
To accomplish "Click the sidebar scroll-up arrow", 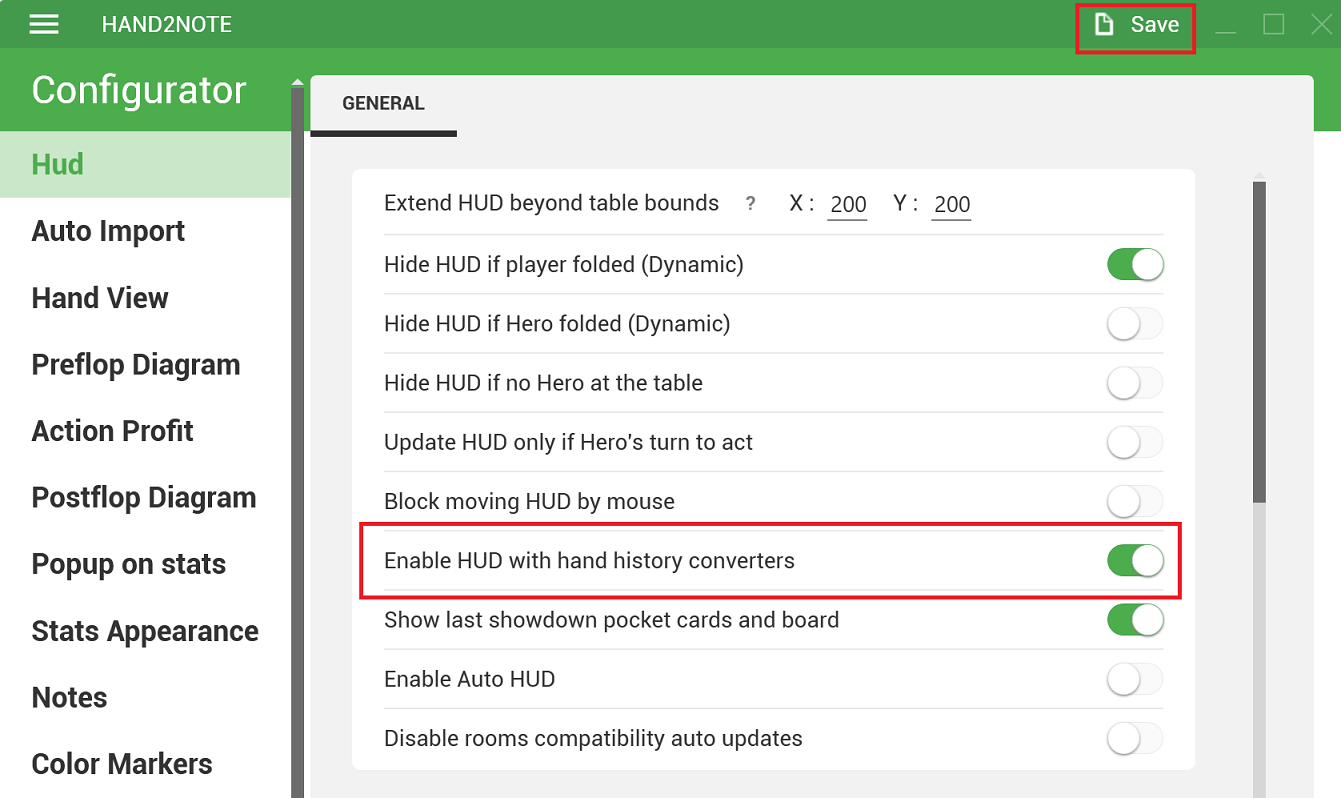I will pos(297,83).
